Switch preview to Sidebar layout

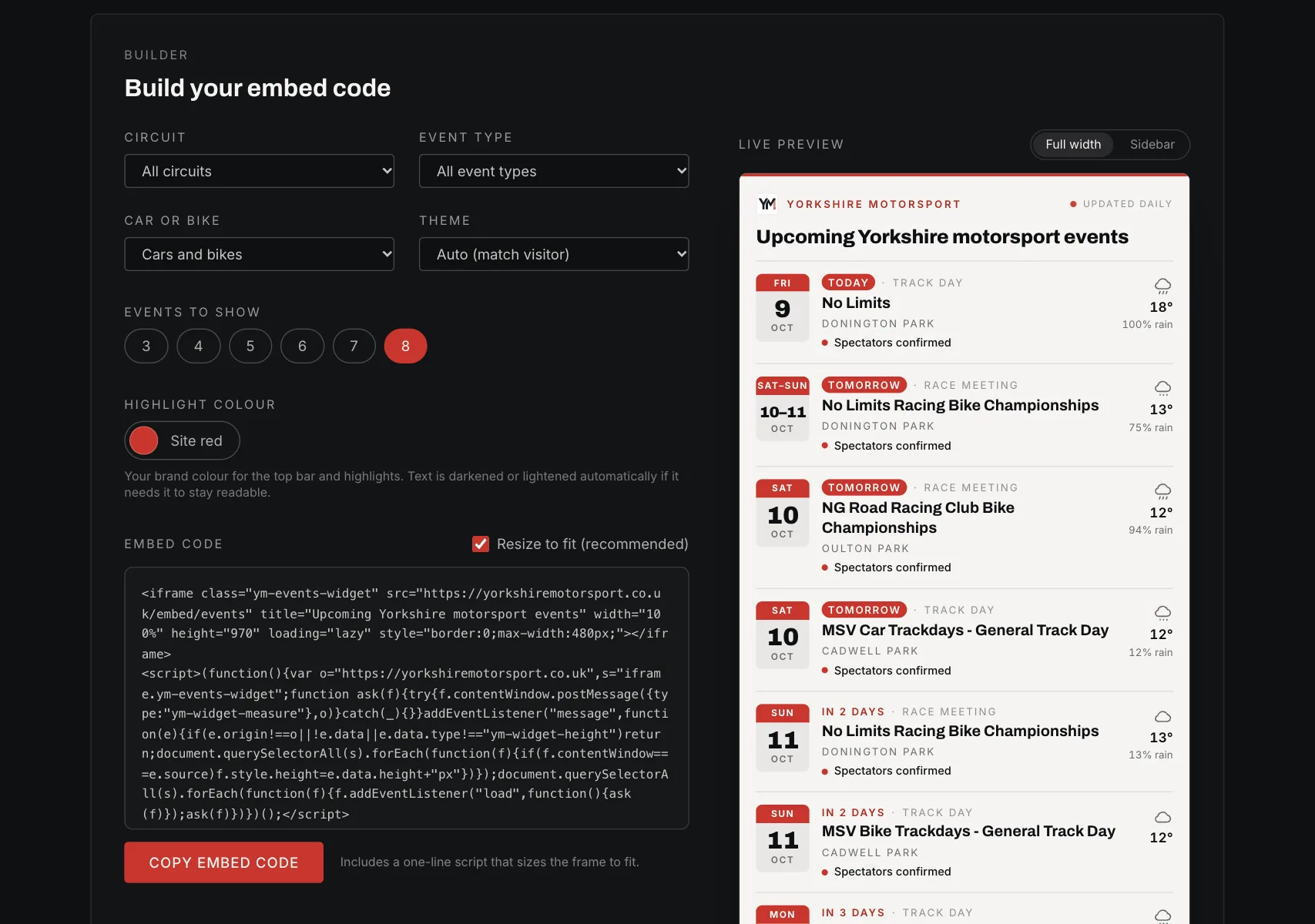1152,145
